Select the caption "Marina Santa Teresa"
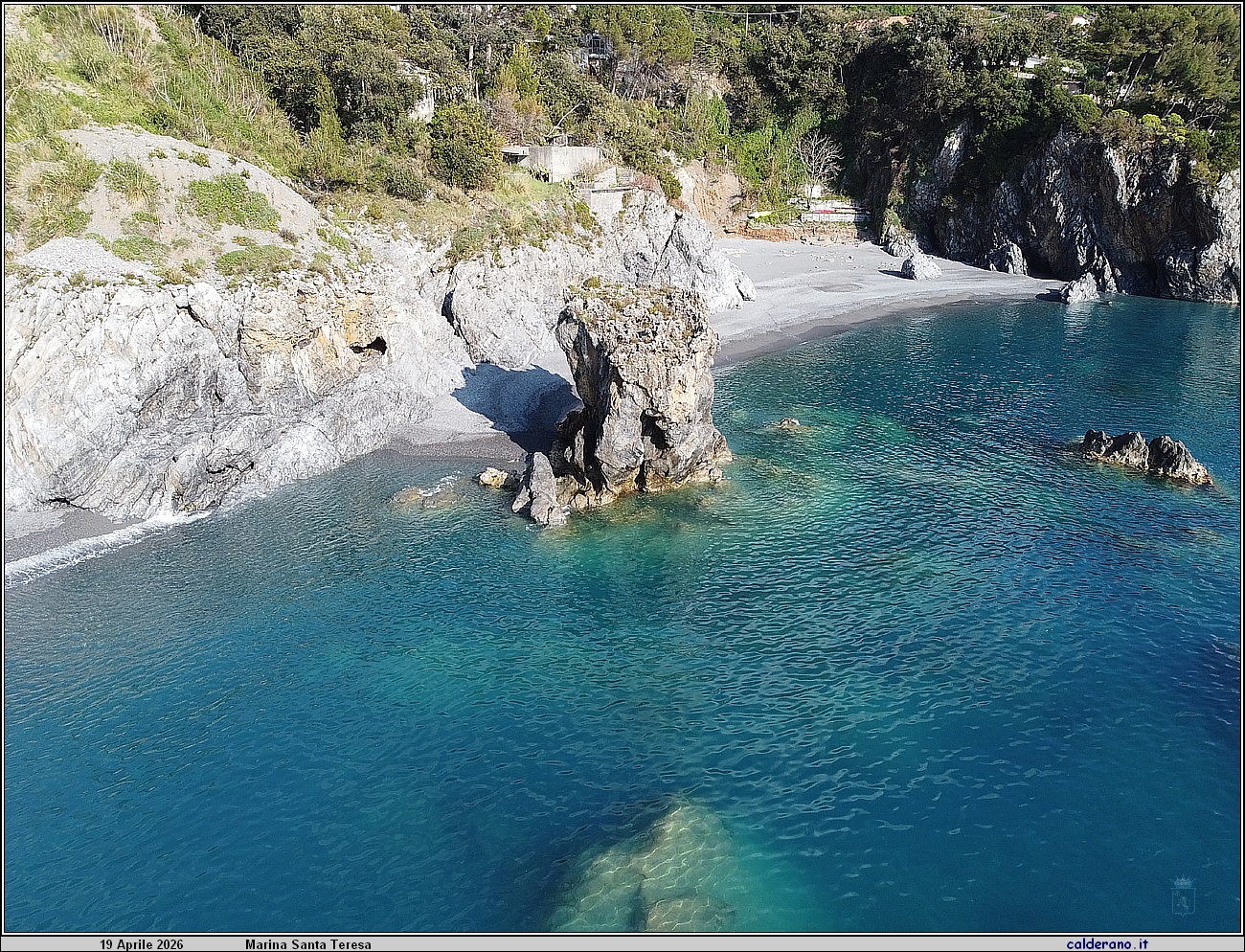The height and width of the screenshot is (952, 1245). (x=308, y=944)
